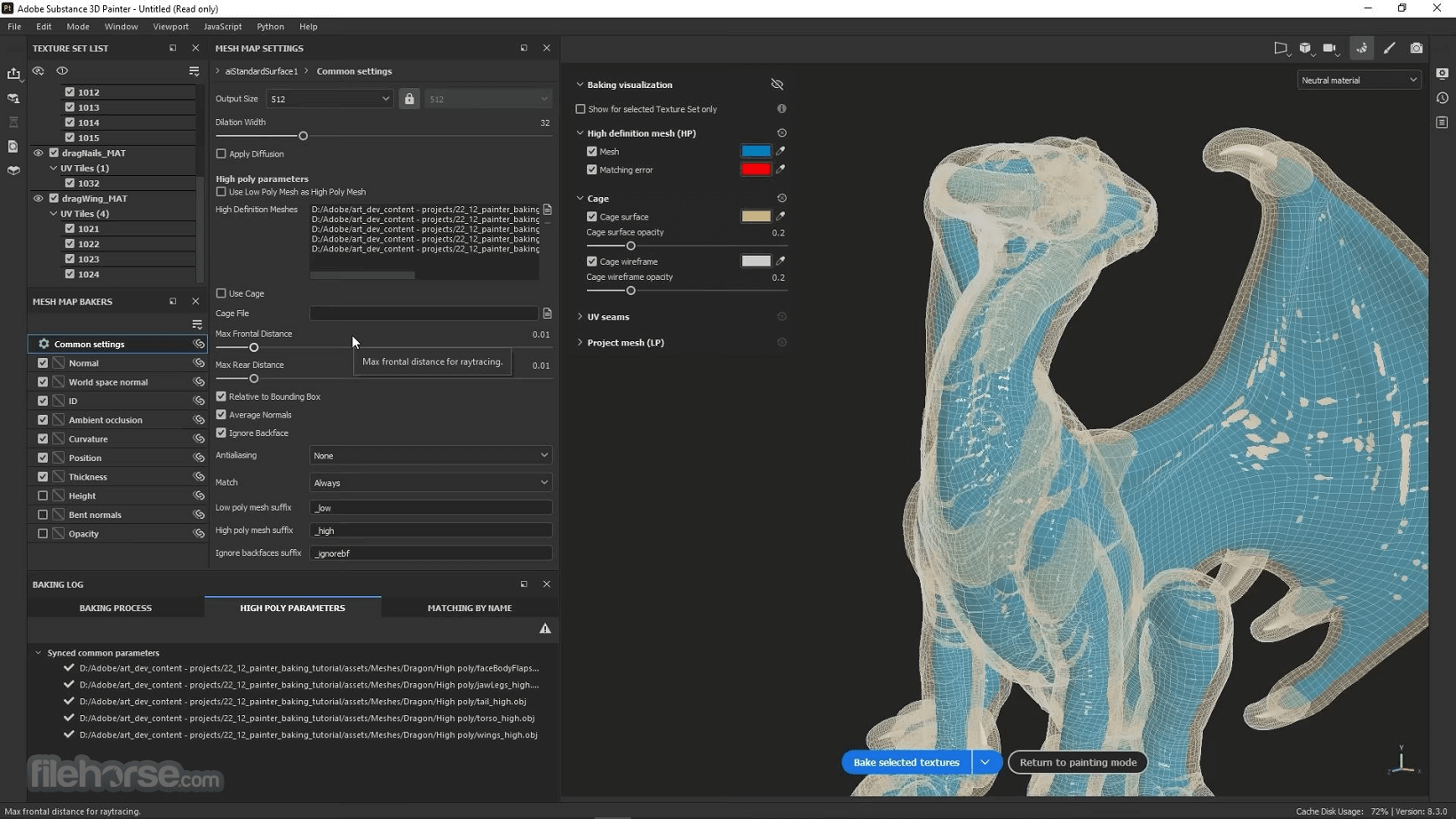Open the log list icon on right edge
Viewport: 1456px width, 819px height.
coord(1442,123)
